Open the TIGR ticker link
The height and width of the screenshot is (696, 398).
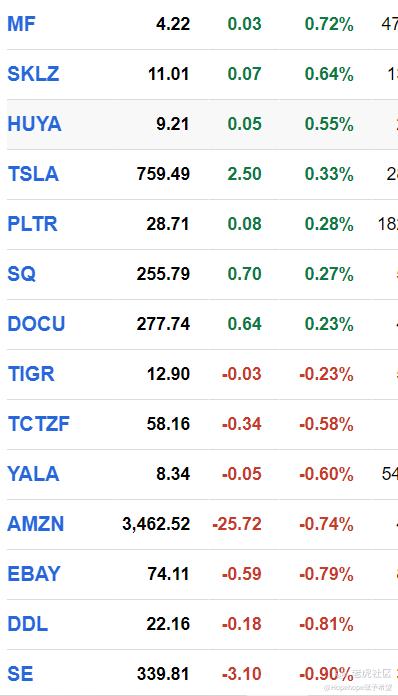tap(31, 374)
